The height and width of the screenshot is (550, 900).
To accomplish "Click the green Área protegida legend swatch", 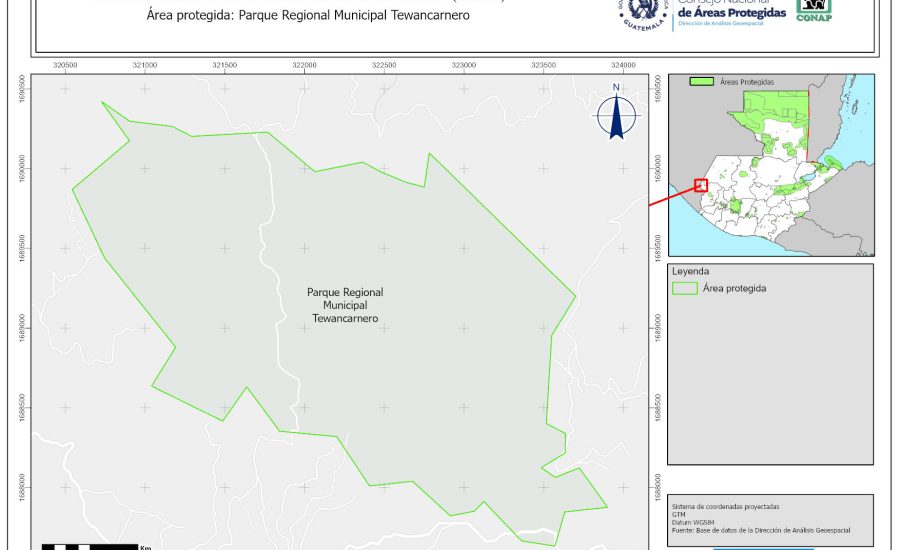I will (x=685, y=288).
